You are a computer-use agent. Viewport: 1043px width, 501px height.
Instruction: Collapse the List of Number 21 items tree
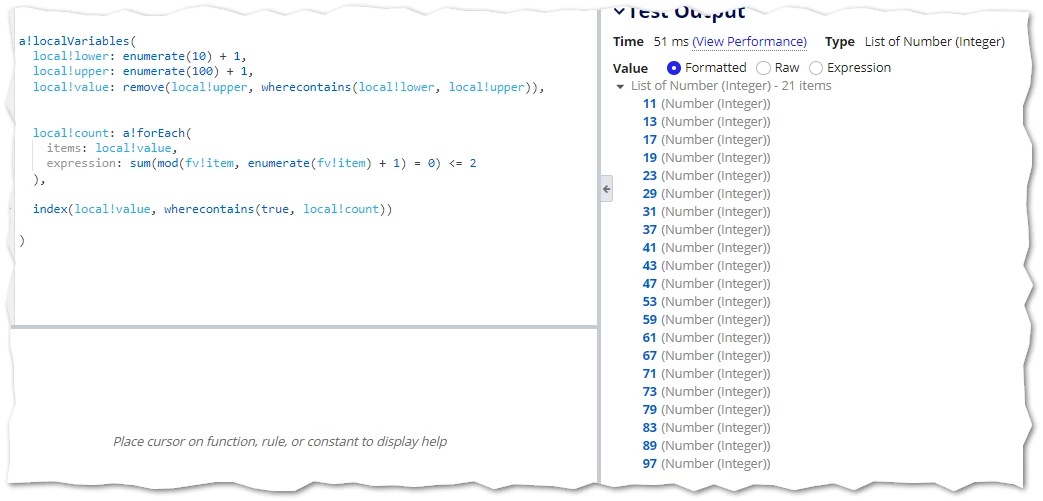[x=621, y=86]
